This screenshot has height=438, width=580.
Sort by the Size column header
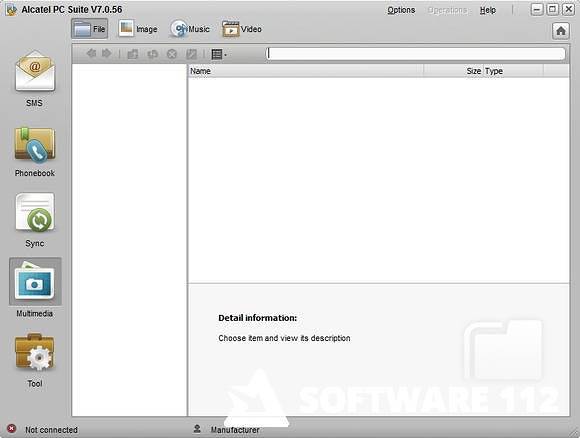453,71
